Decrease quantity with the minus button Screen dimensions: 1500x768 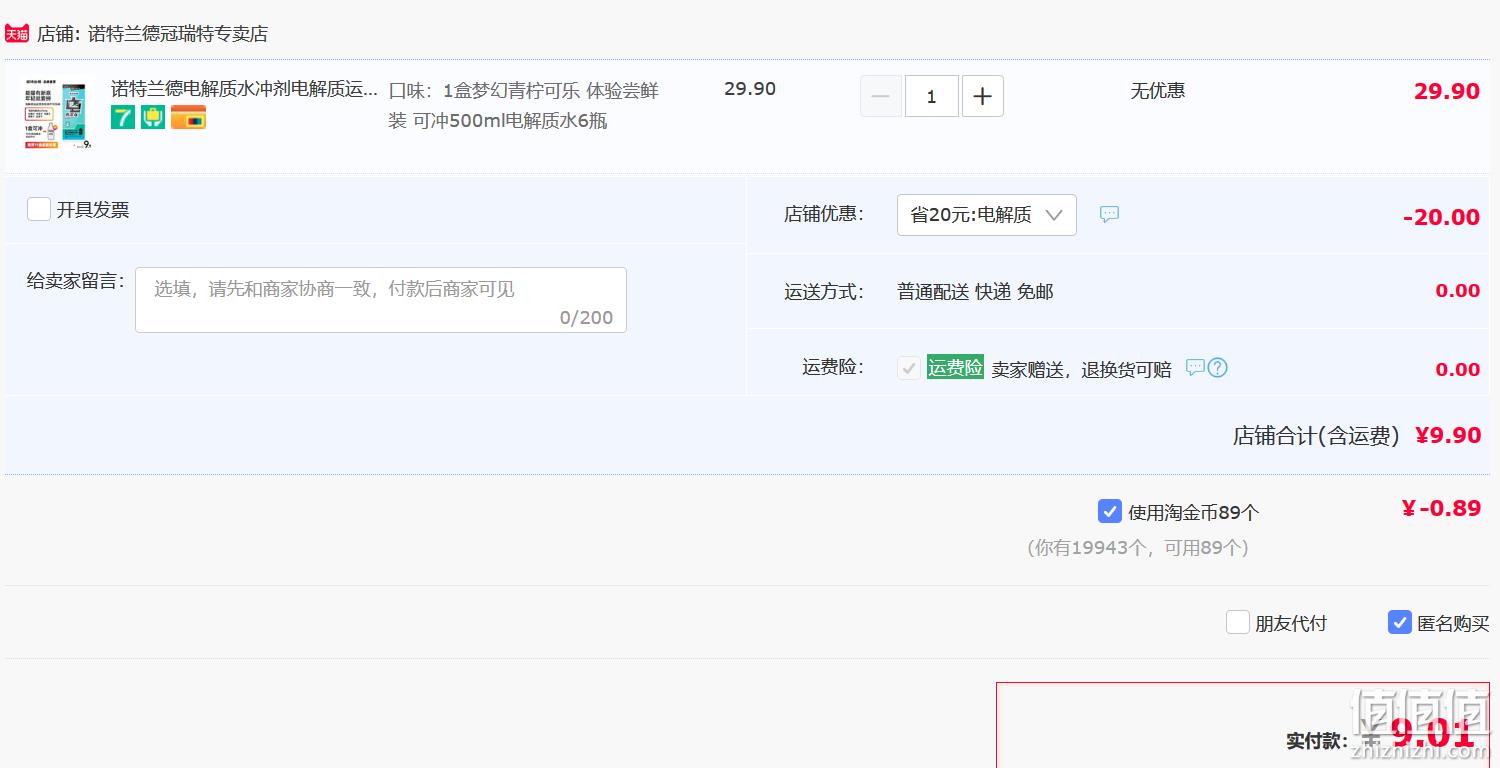click(x=881, y=96)
